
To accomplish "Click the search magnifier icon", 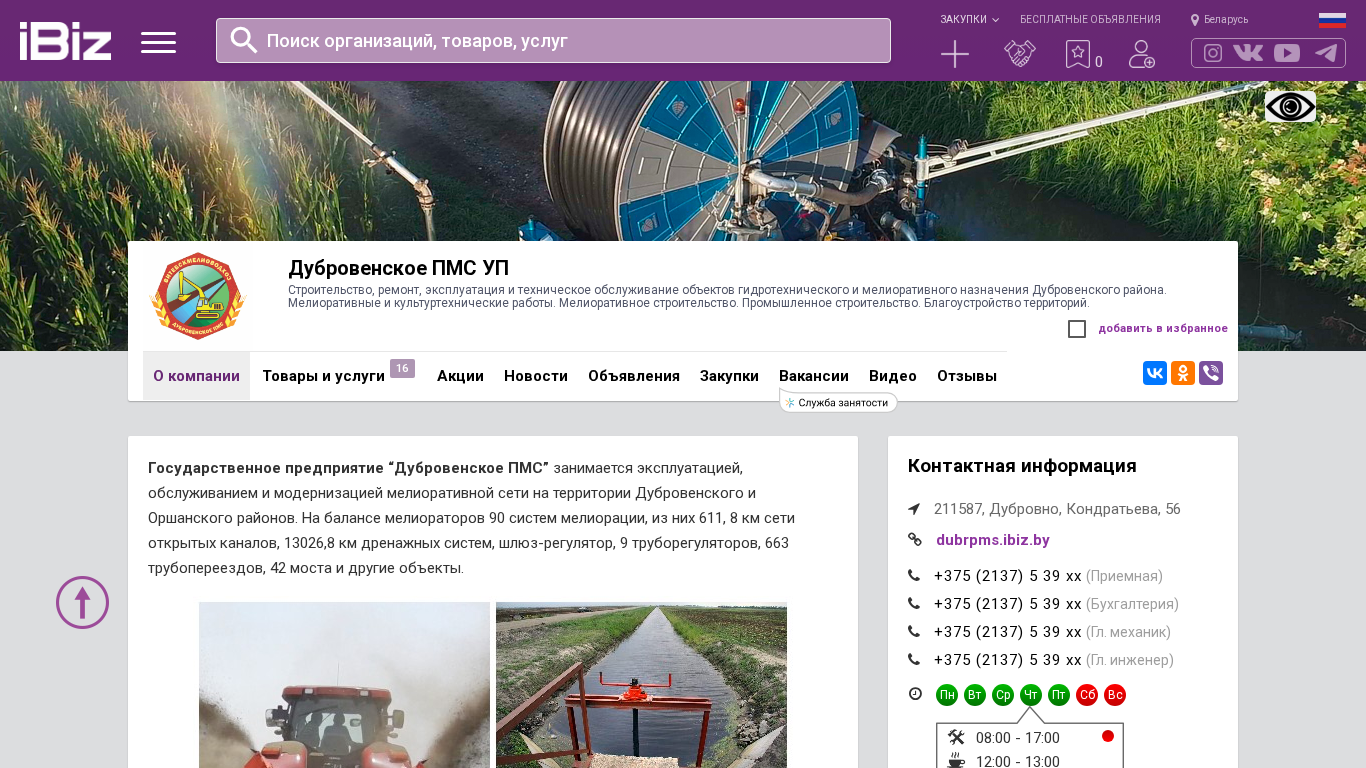I will pos(244,40).
